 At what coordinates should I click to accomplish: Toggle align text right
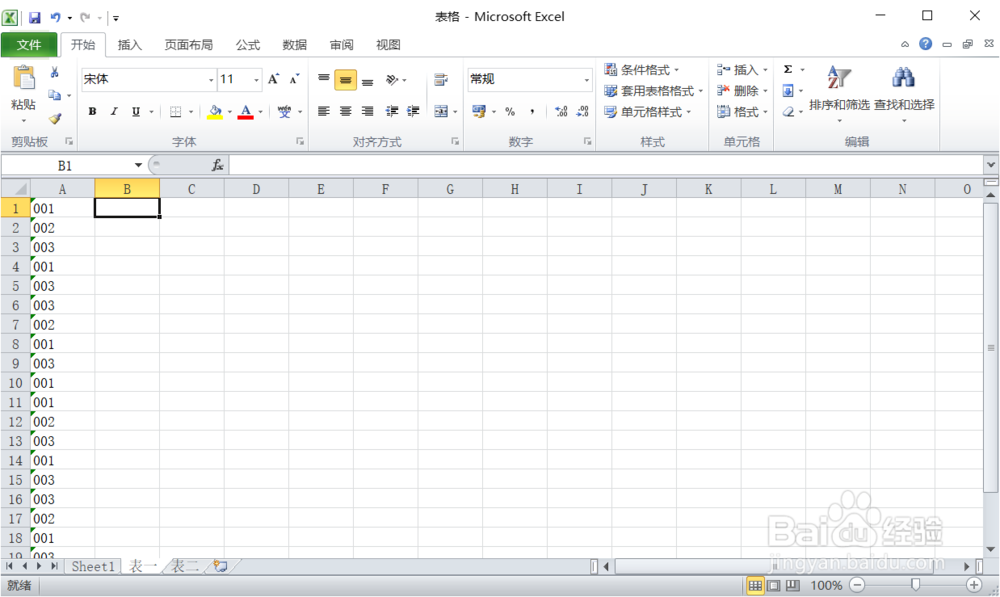367,112
